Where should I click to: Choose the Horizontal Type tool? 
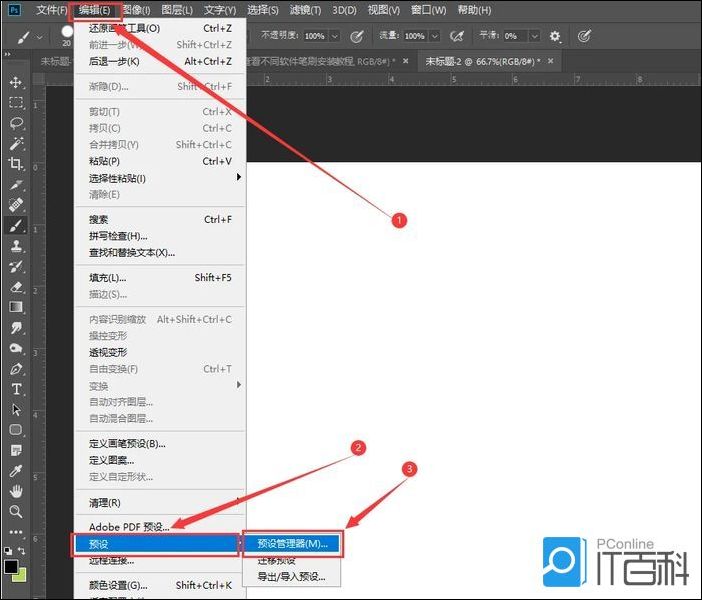click(x=16, y=389)
